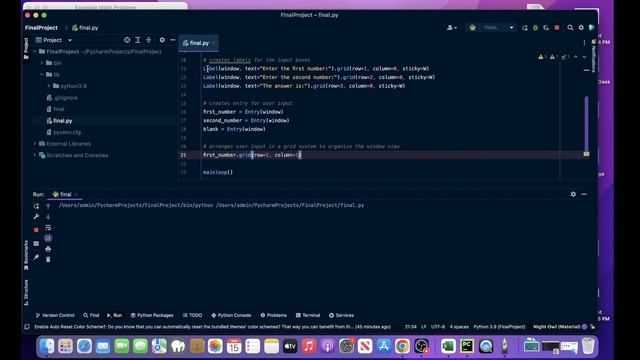Stop the process with the Run panel's red square

coord(36,230)
